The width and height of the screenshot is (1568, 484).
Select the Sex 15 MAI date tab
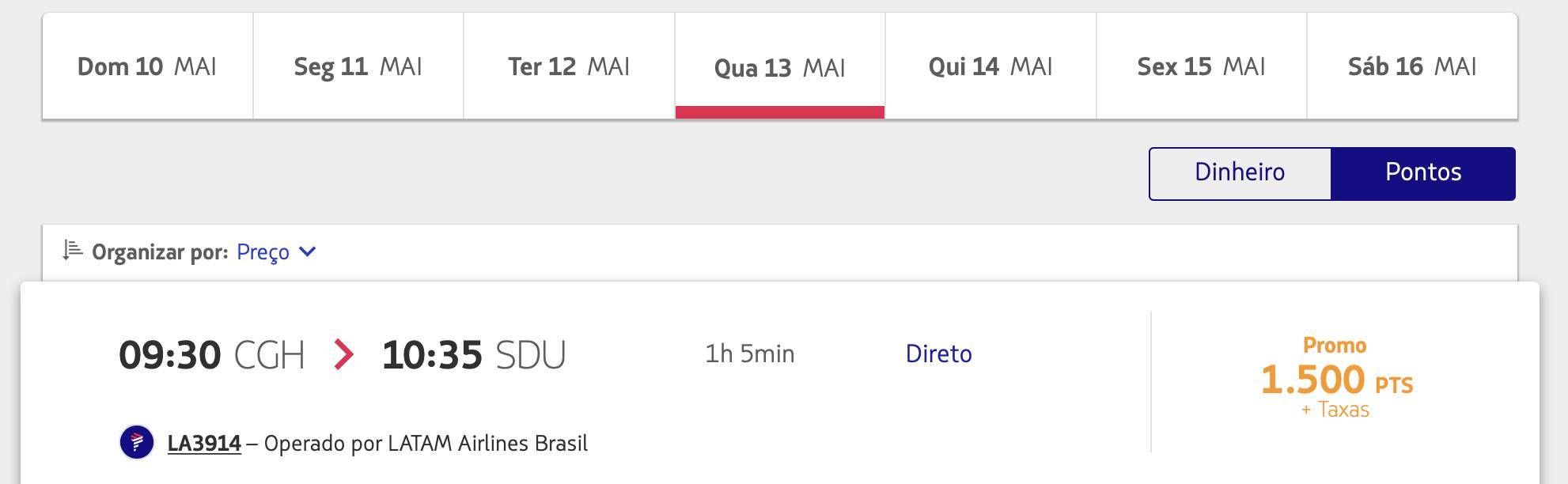(1201, 66)
